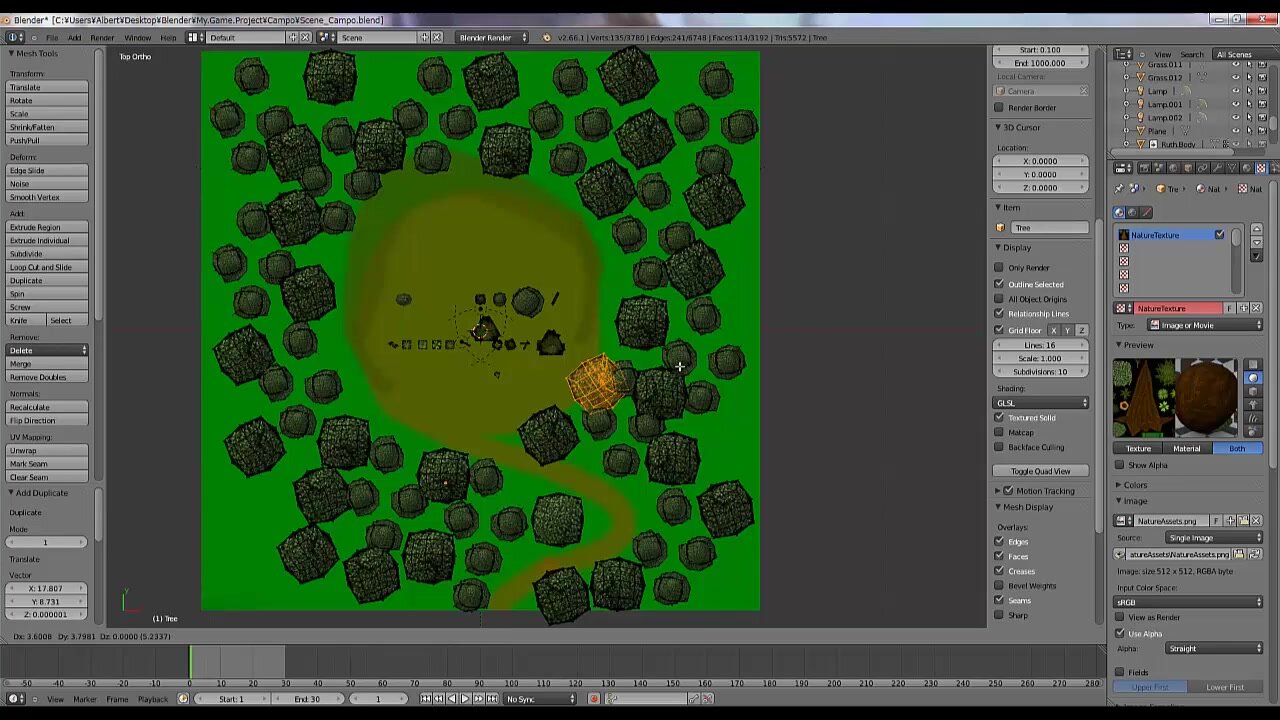Click the unlink X icon beside NatureTexture name

click(x=1256, y=308)
